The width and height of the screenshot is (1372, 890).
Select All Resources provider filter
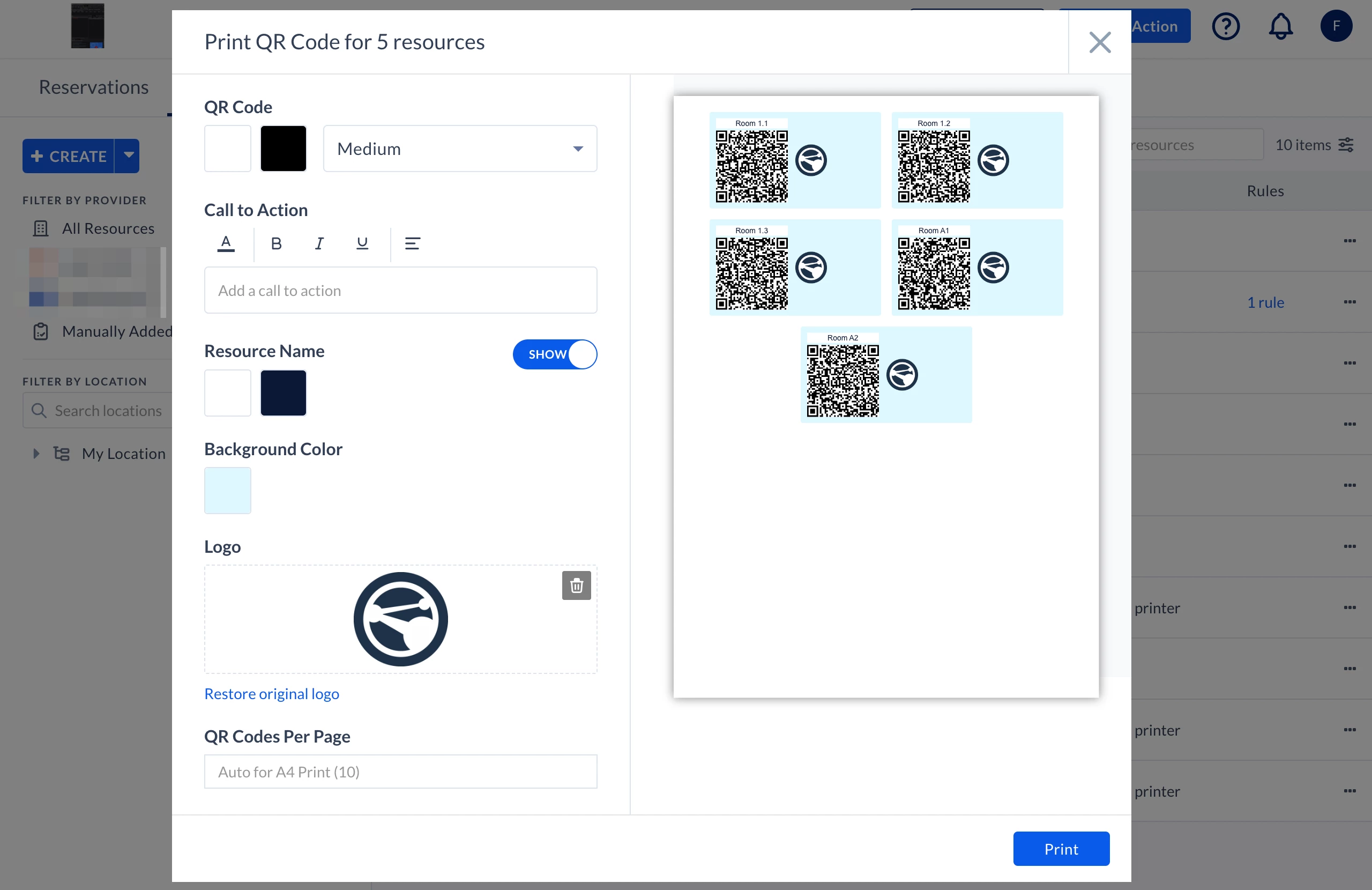click(x=108, y=228)
